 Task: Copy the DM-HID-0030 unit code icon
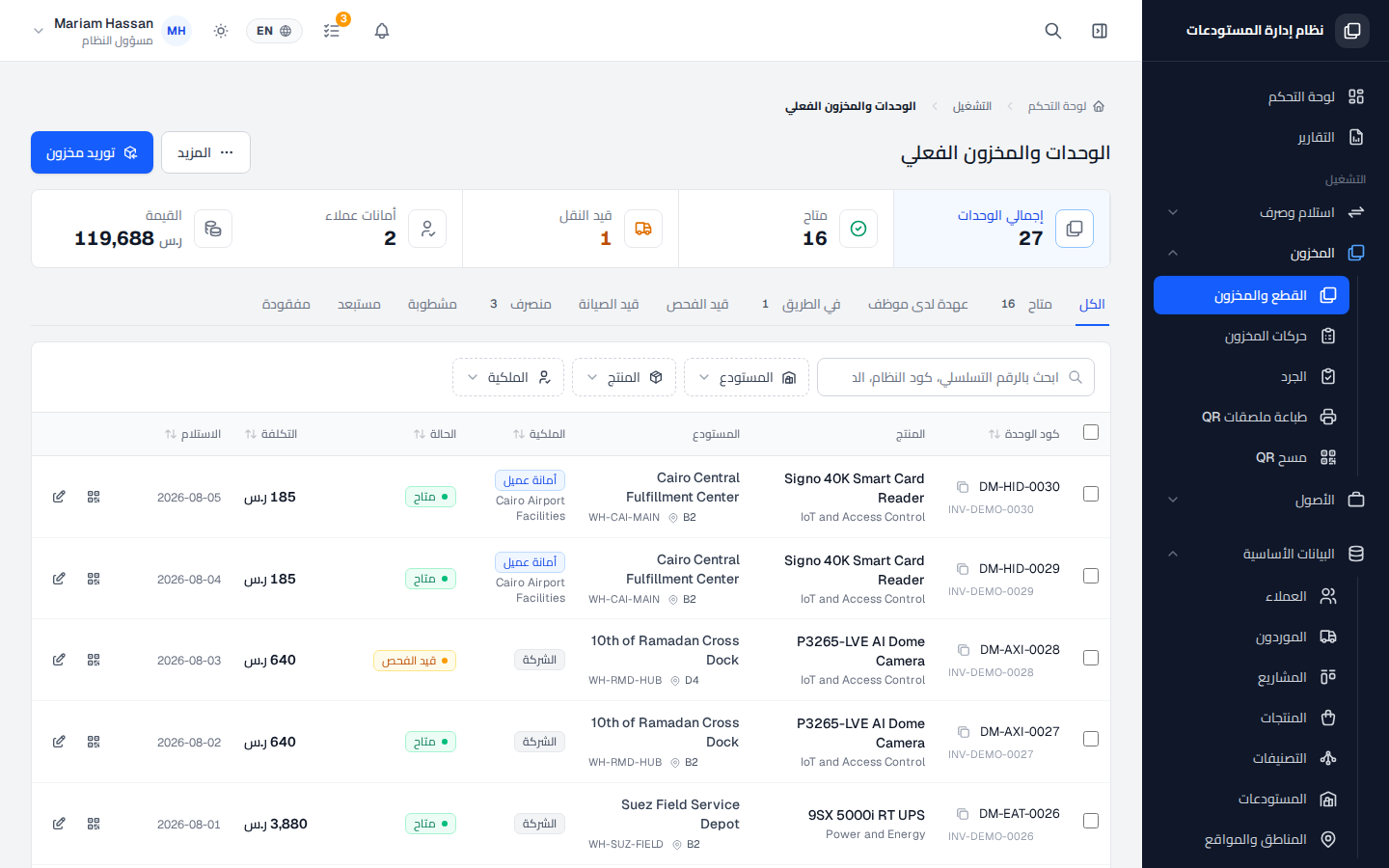(963, 487)
